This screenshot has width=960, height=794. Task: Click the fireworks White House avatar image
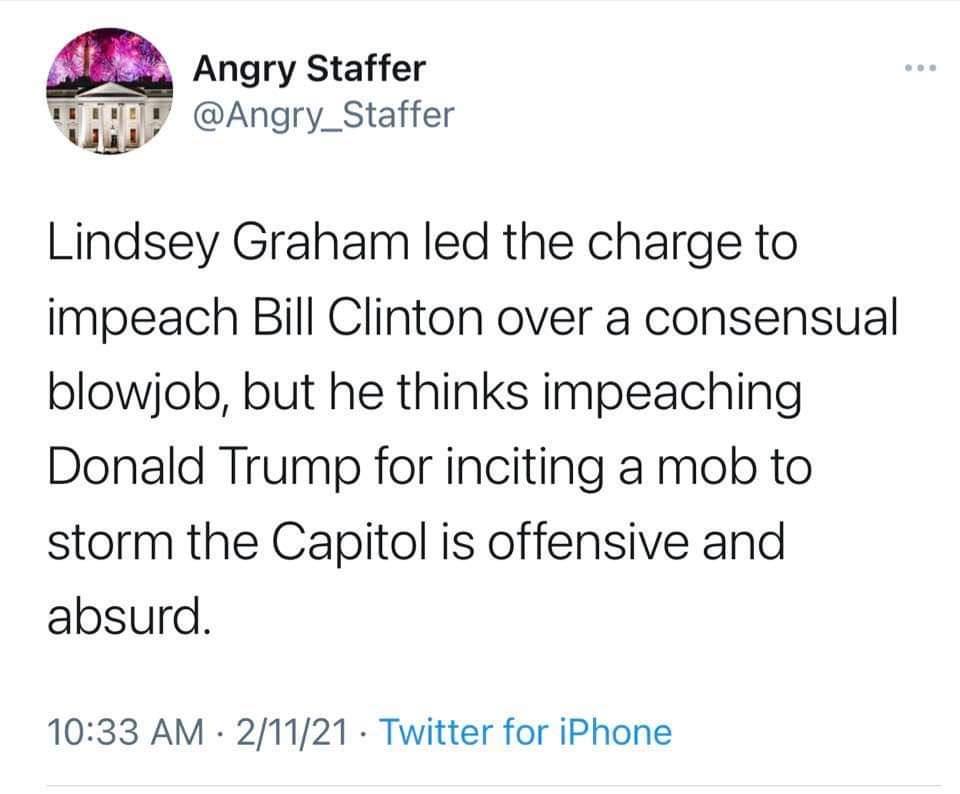pos(109,93)
